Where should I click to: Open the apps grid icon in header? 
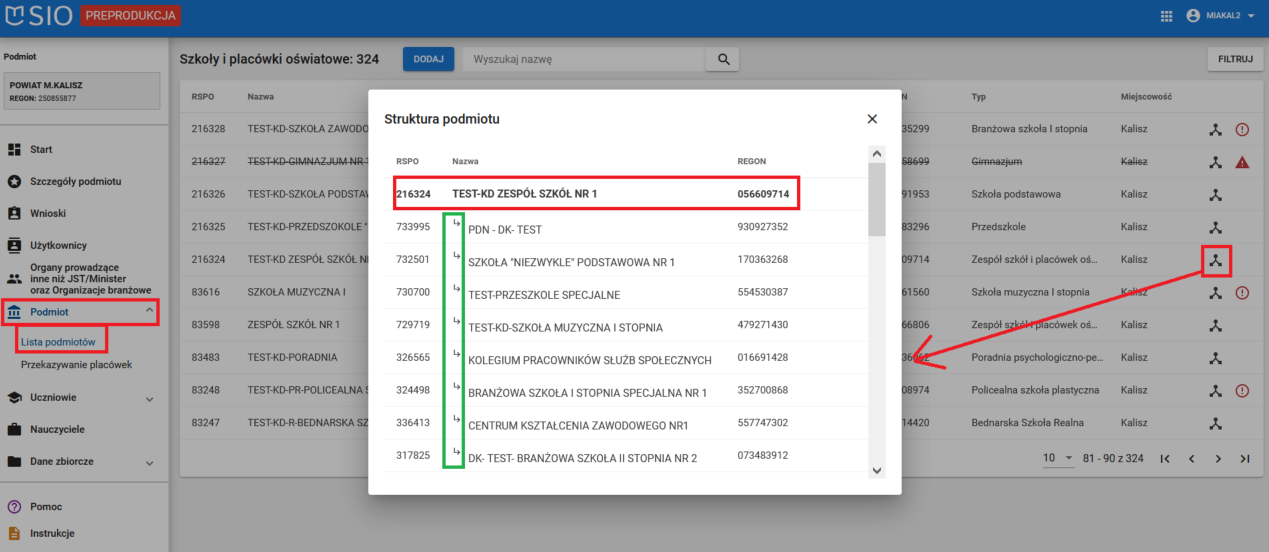click(1166, 16)
